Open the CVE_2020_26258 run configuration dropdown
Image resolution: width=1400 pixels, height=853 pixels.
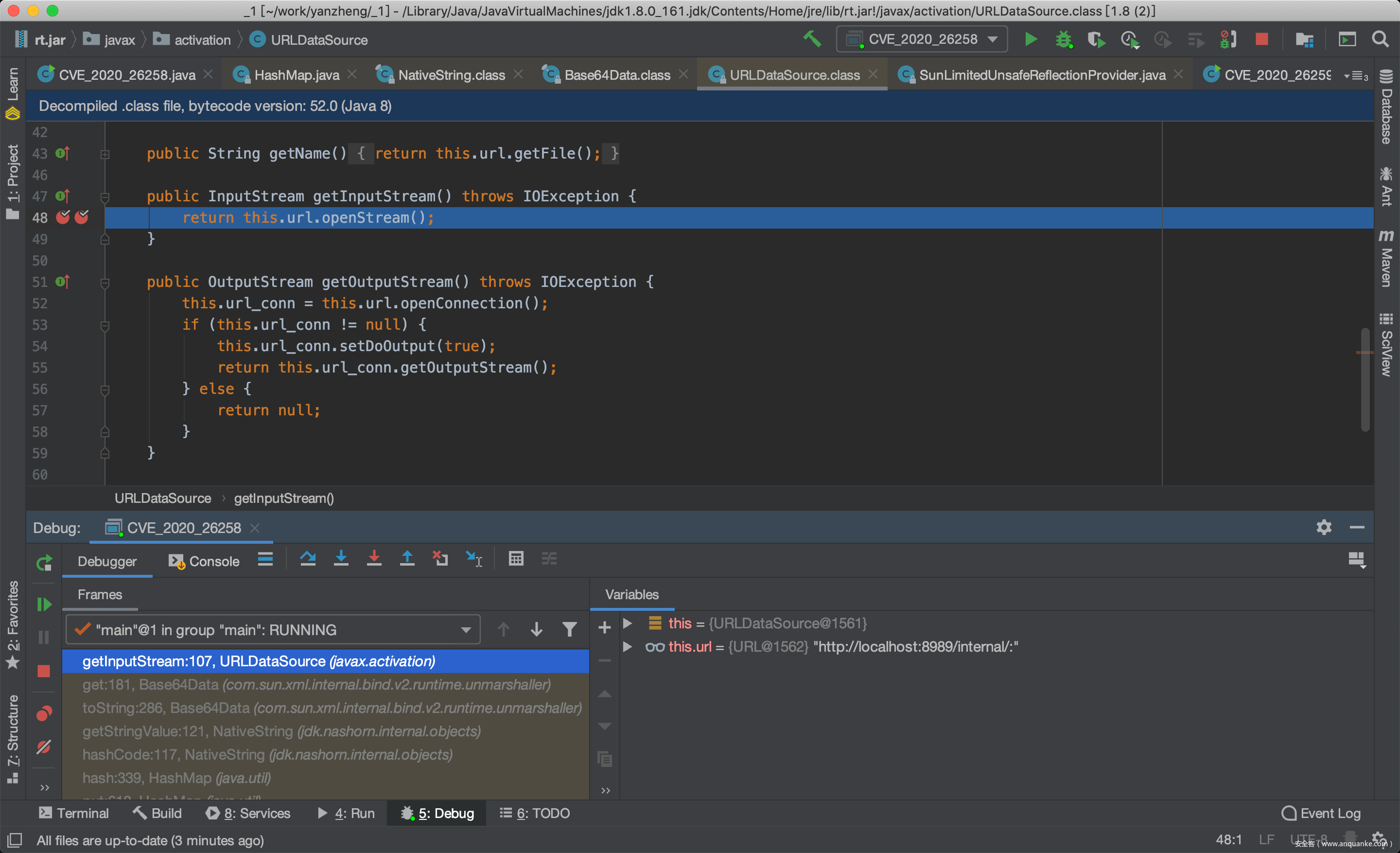tap(922, 39)
